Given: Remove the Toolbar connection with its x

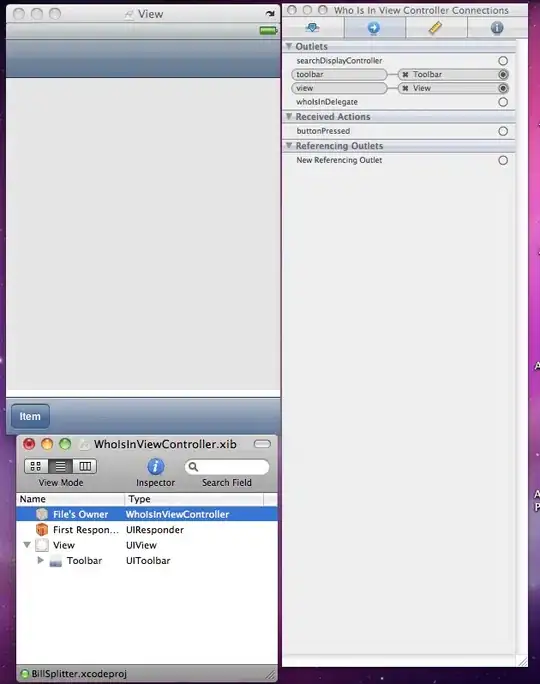Looking at the screenshot, I should point(405,75).
